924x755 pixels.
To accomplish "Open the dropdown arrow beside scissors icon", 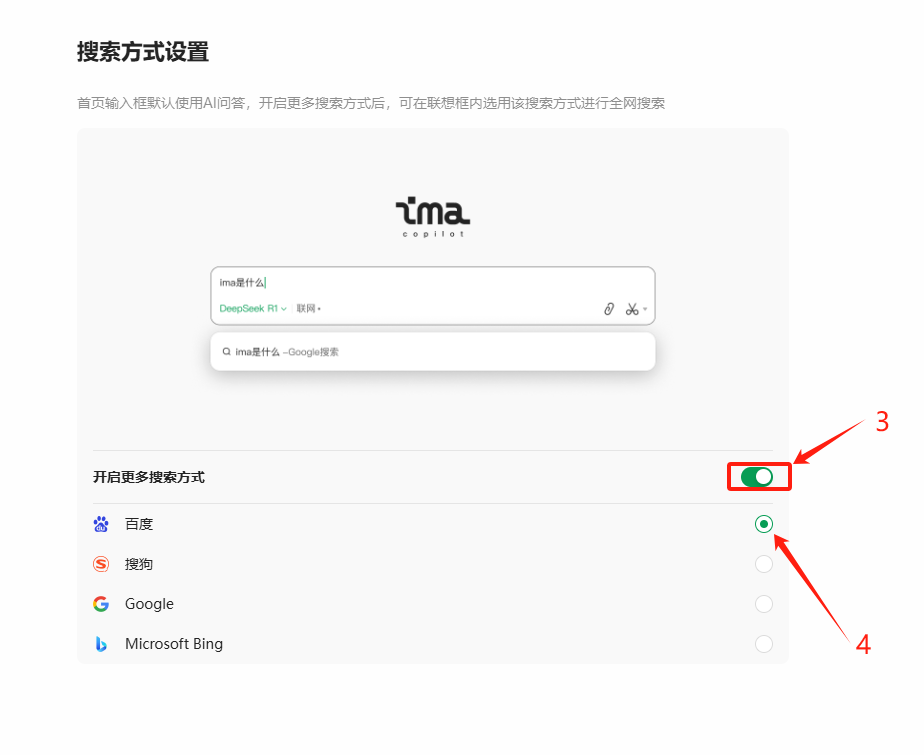I will pyautogui.click(x=645, y=309).
